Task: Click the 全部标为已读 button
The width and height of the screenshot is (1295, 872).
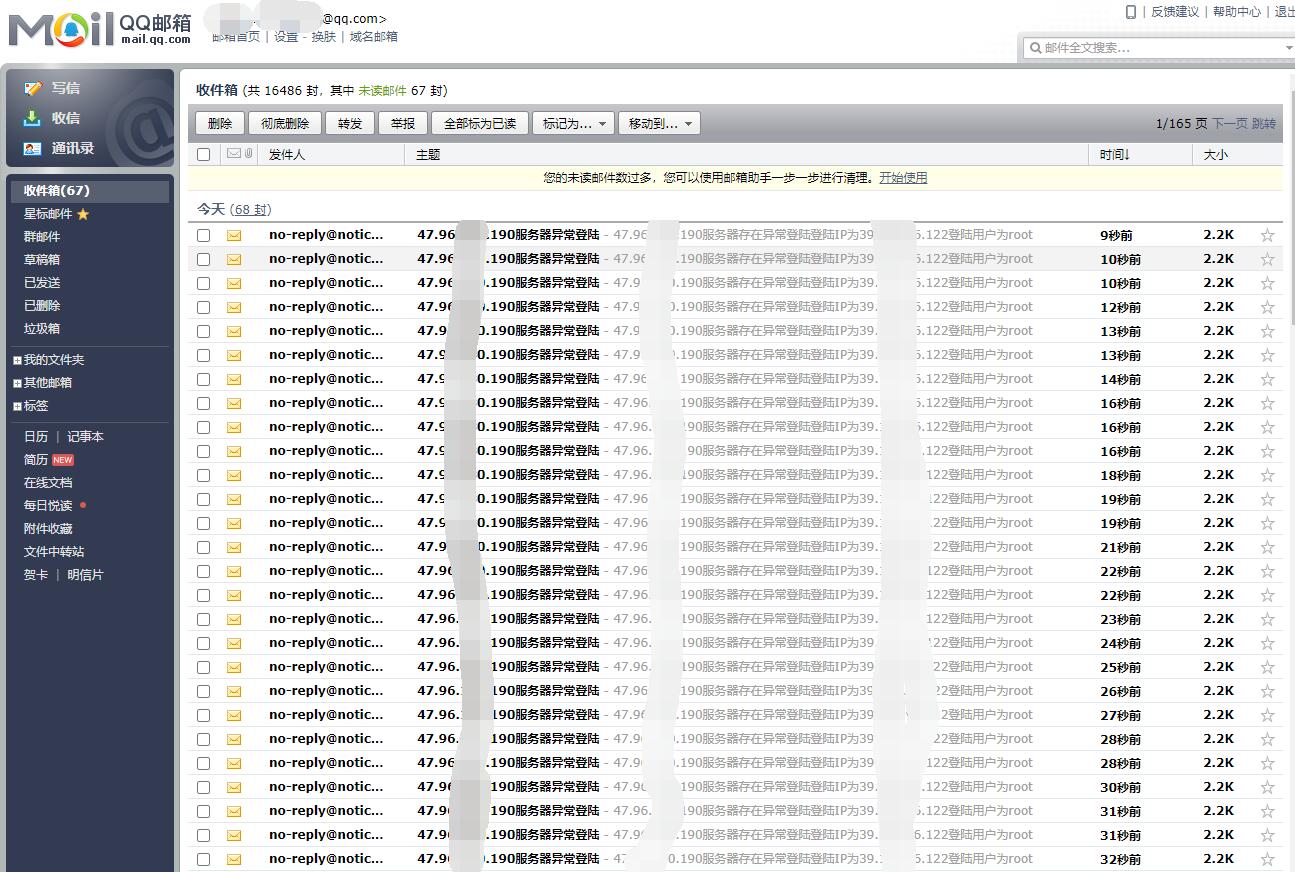Action: click(x=480, y=123)
